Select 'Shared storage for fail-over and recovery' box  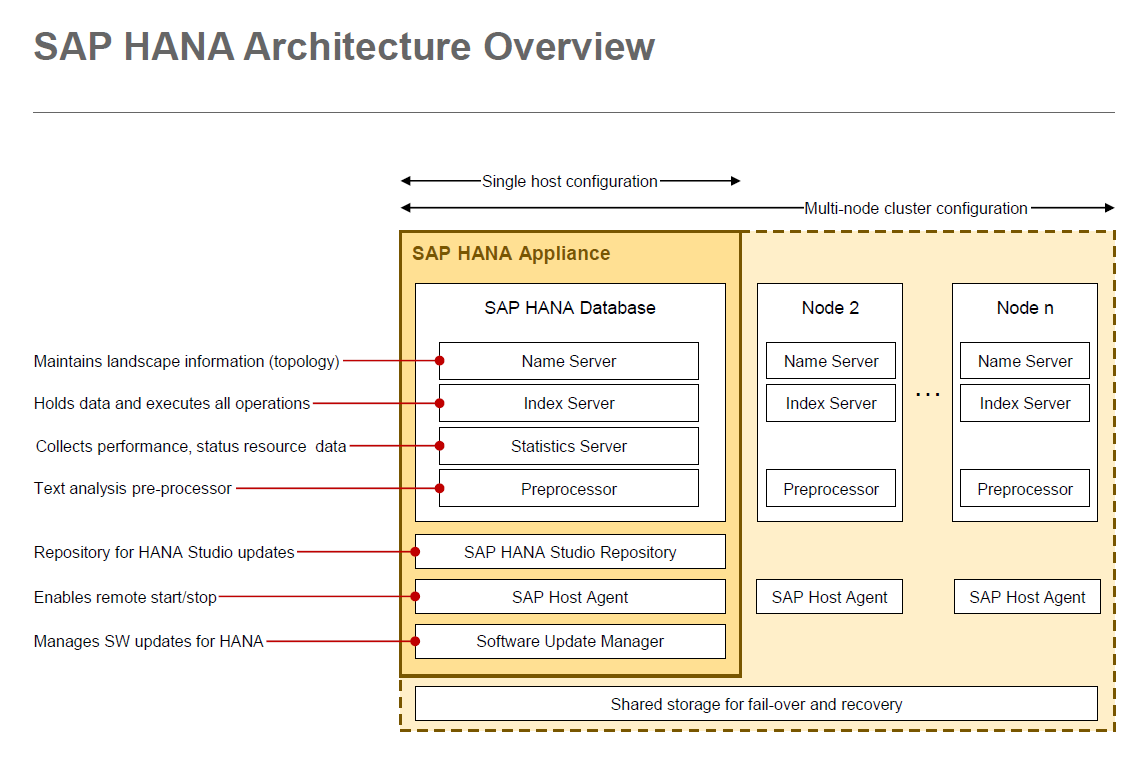pos(756,704)
